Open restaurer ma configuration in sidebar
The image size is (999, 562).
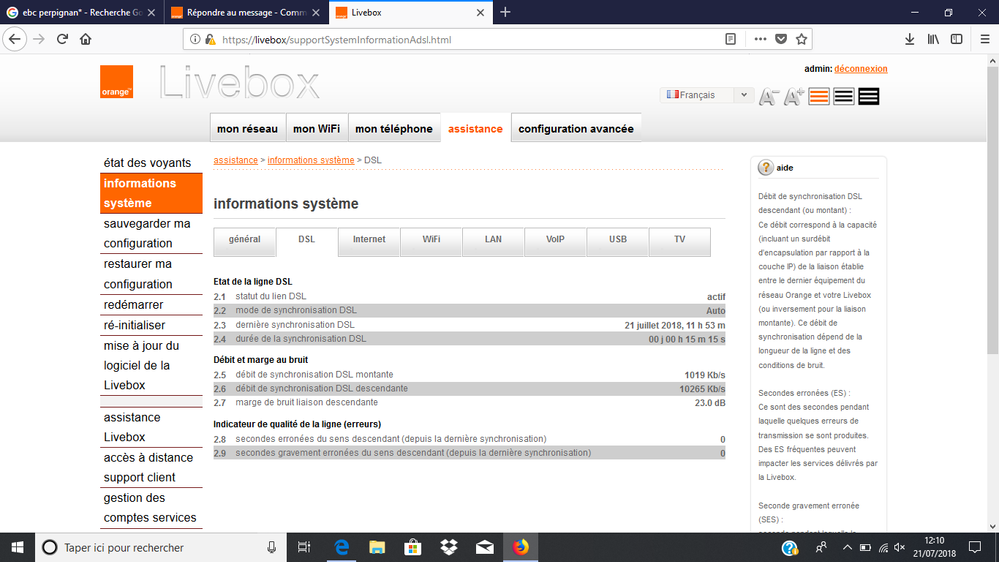click(x=138, y=274)
